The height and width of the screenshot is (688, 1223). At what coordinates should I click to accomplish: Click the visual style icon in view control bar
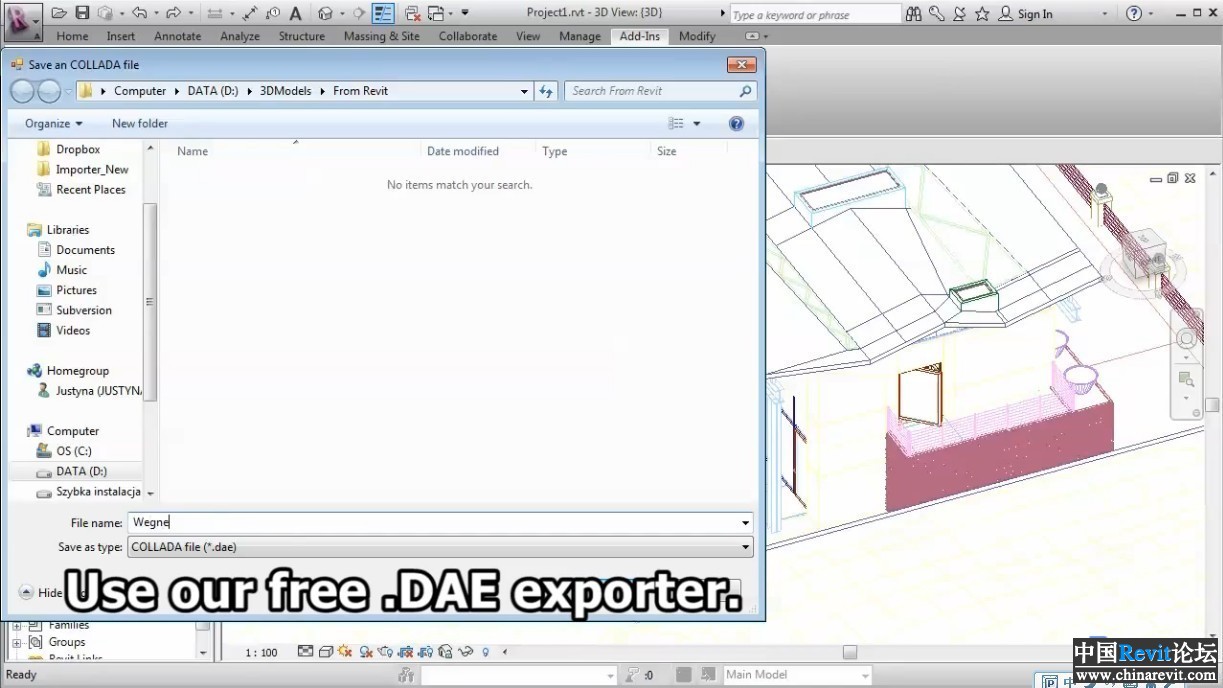[x=326, y=652]
